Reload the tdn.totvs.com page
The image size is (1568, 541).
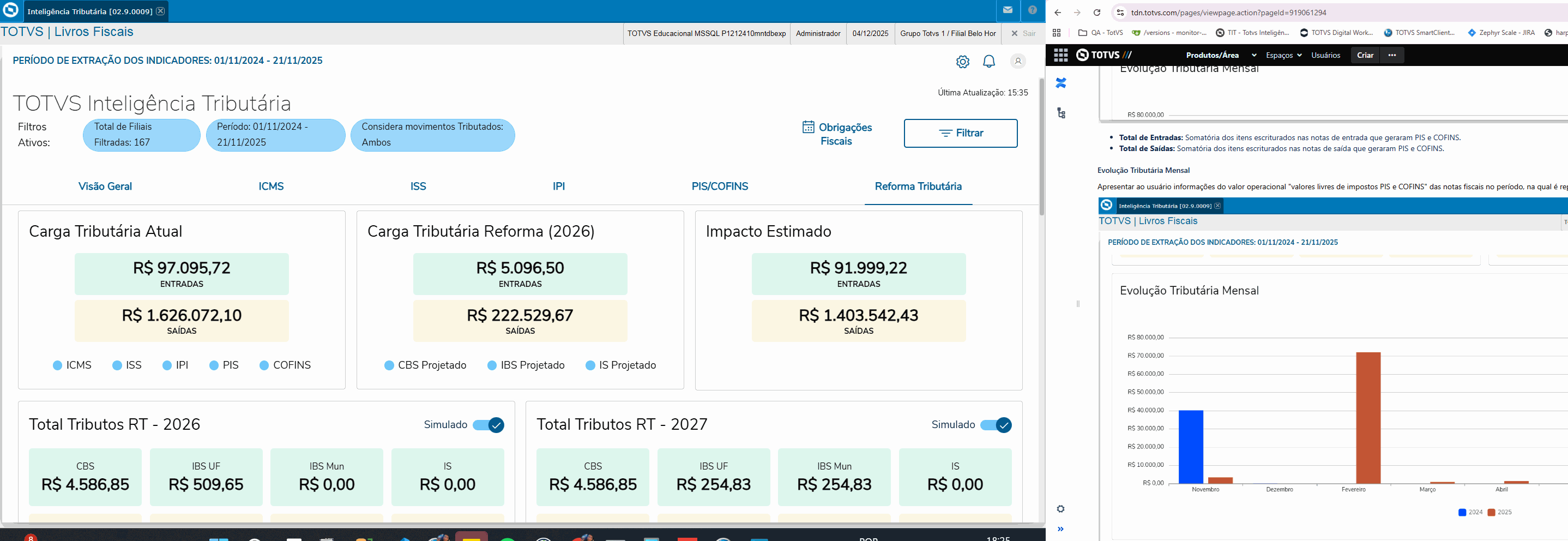[1097, 13]
